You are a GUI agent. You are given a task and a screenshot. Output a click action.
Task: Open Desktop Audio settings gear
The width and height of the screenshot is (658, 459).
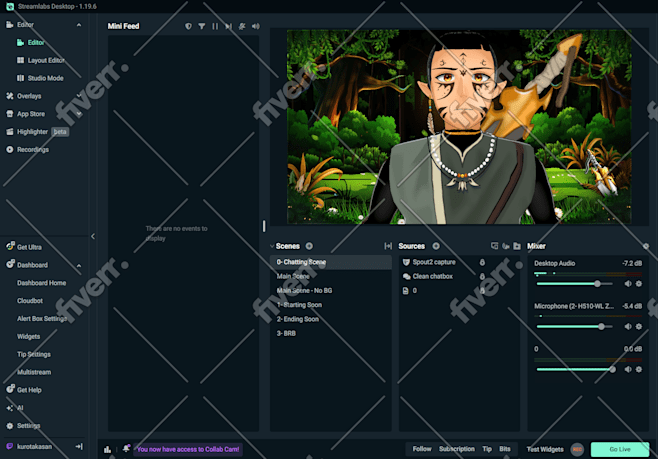point(639,284)
